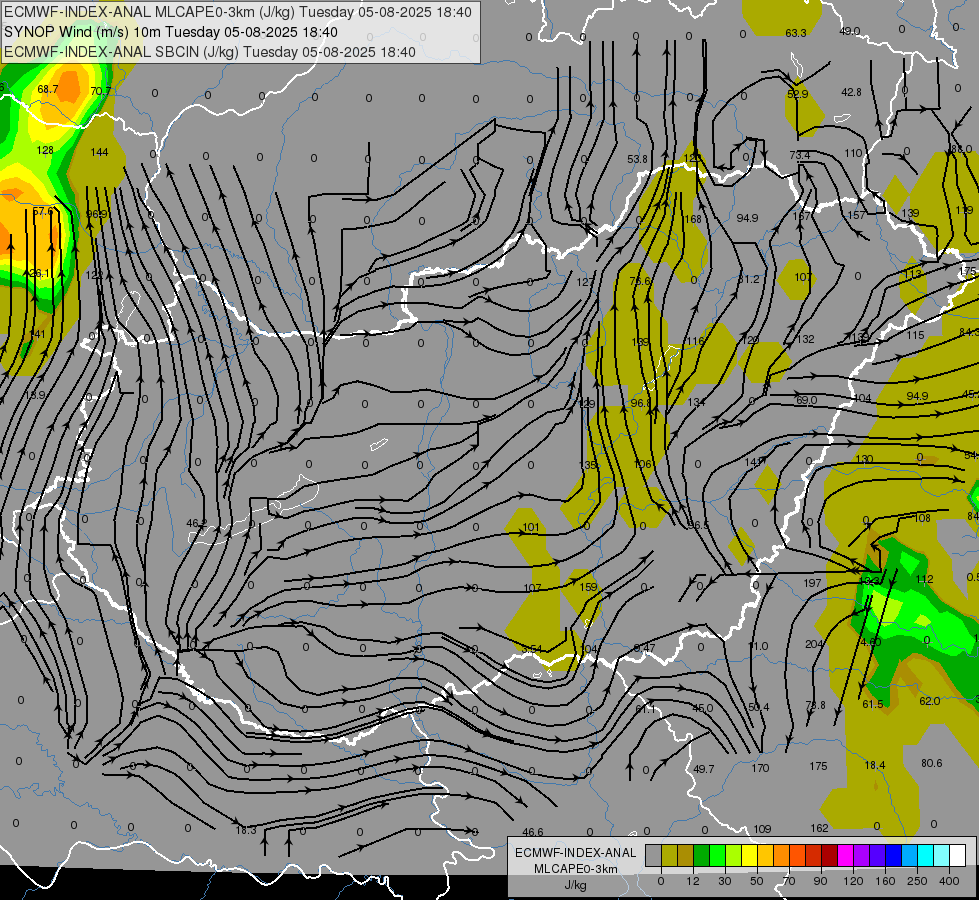Image resolution: width=979 pixels, height=900 pixels.
Task: Click the map value 144
Action: (x=99, y=152)
